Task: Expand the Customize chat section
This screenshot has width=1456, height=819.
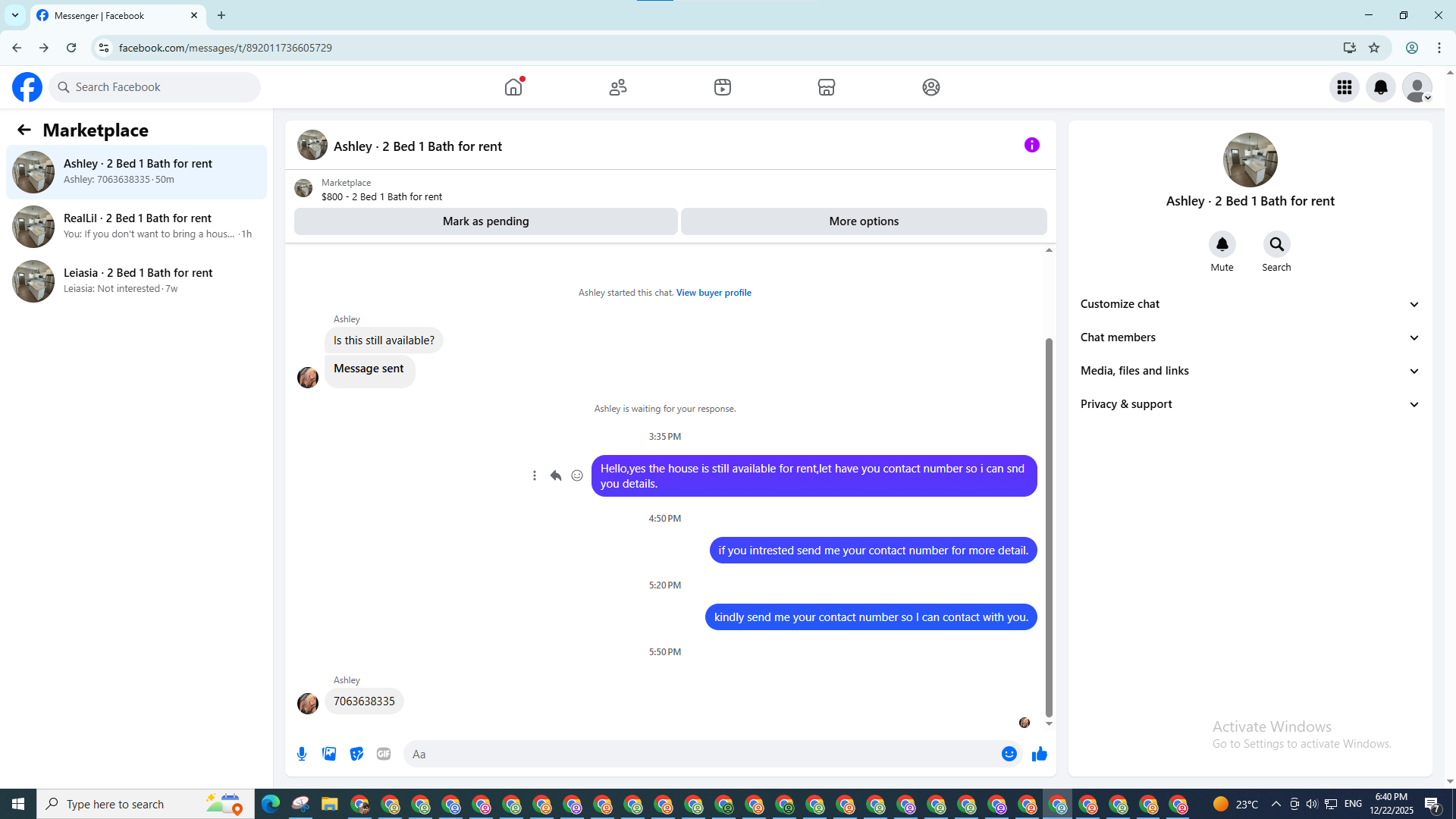Action: [x=1250, y=304]
